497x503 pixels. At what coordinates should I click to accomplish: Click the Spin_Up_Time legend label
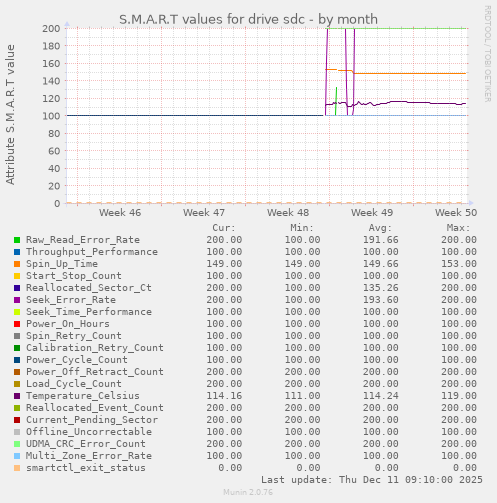click(x=62, y=264)
